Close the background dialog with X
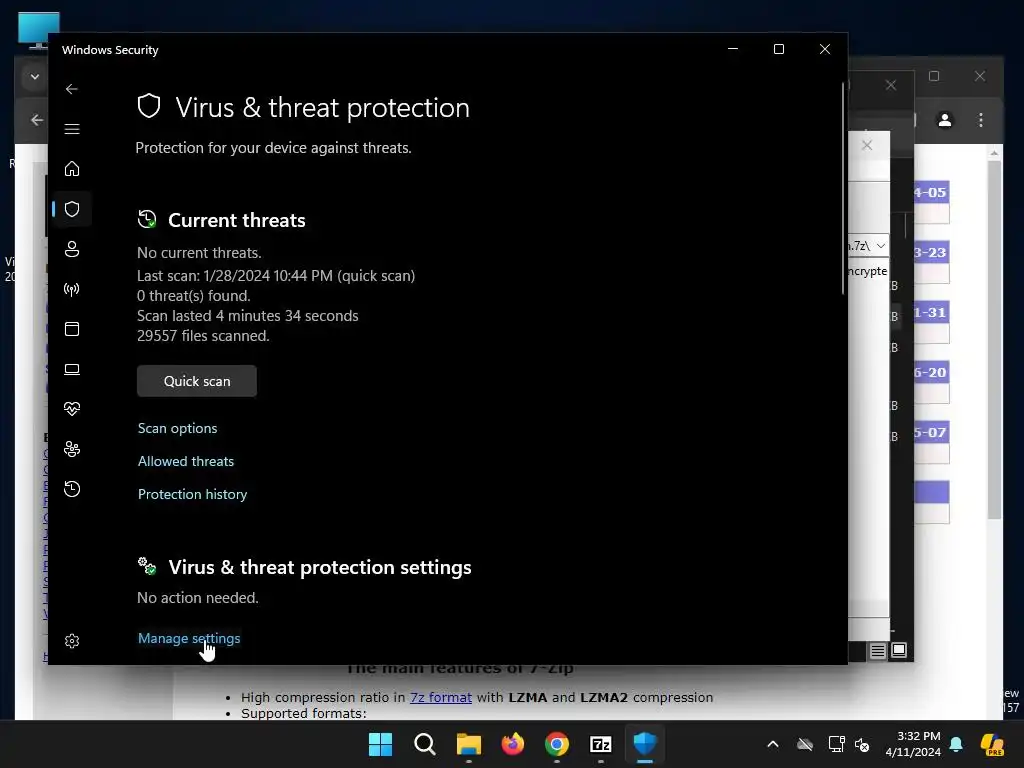The width and height of the screenshot is (1024, 768). click(x=867, y=145)
